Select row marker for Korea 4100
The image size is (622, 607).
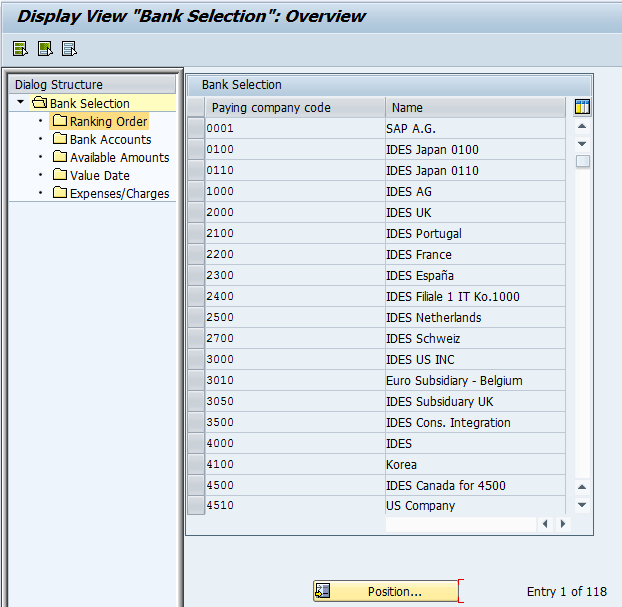coord(196,465)
